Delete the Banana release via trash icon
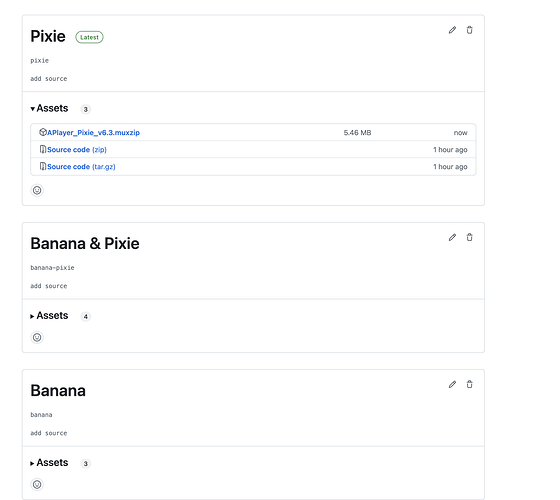 coord(469,384)
